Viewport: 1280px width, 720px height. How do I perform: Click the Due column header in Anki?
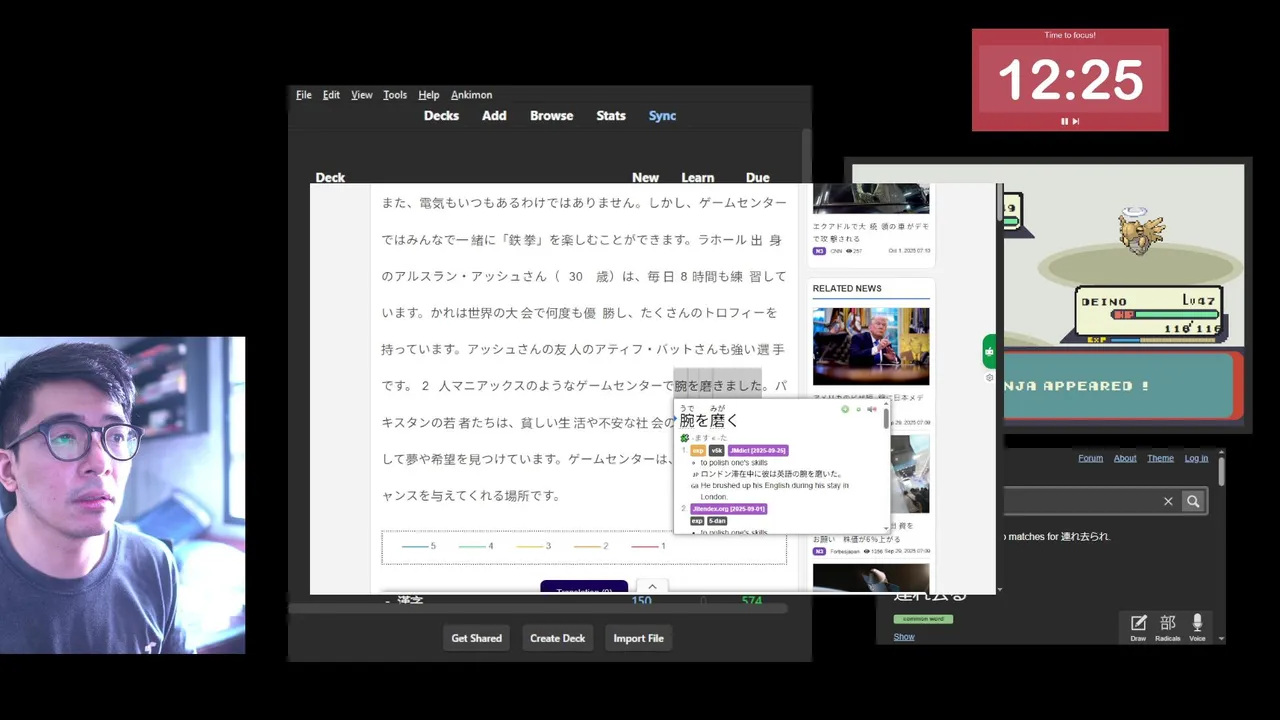(757, 177)
